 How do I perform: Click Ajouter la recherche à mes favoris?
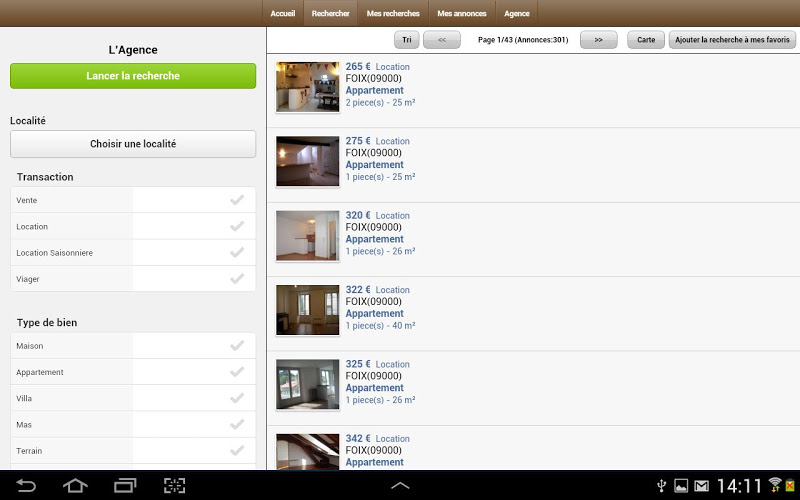732,40
